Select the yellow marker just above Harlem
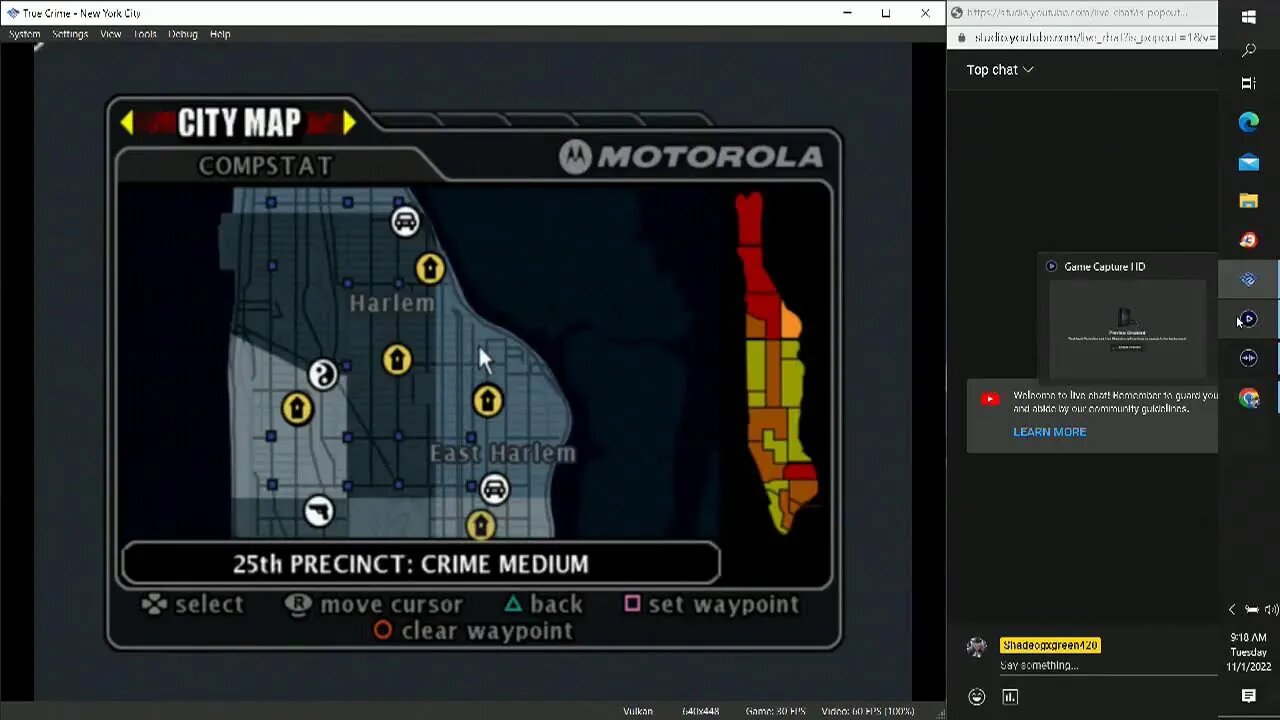This screenshot has width=1280, height=720. coord(430,268)
